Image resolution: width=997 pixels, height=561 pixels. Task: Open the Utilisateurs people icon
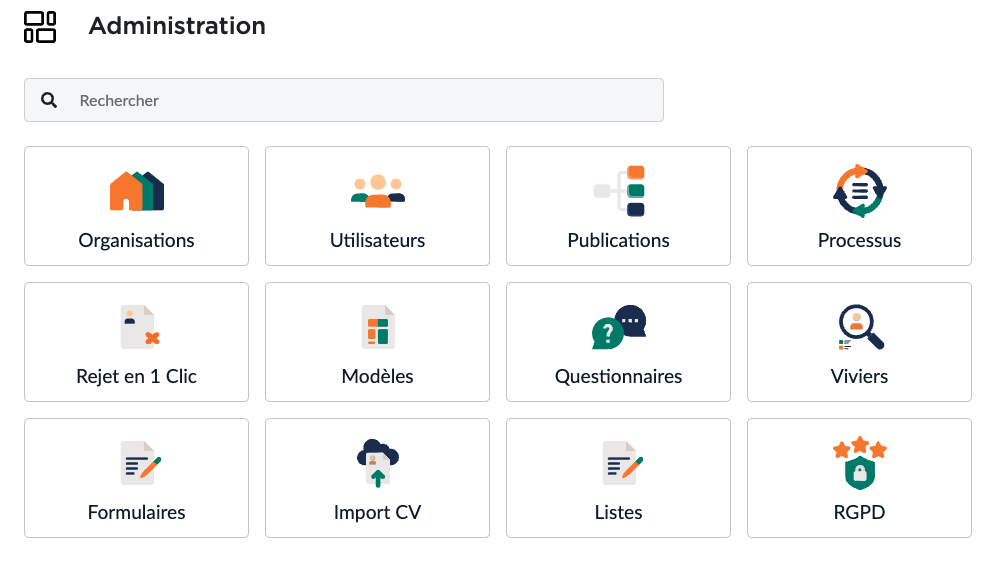[x=377, y=191]
